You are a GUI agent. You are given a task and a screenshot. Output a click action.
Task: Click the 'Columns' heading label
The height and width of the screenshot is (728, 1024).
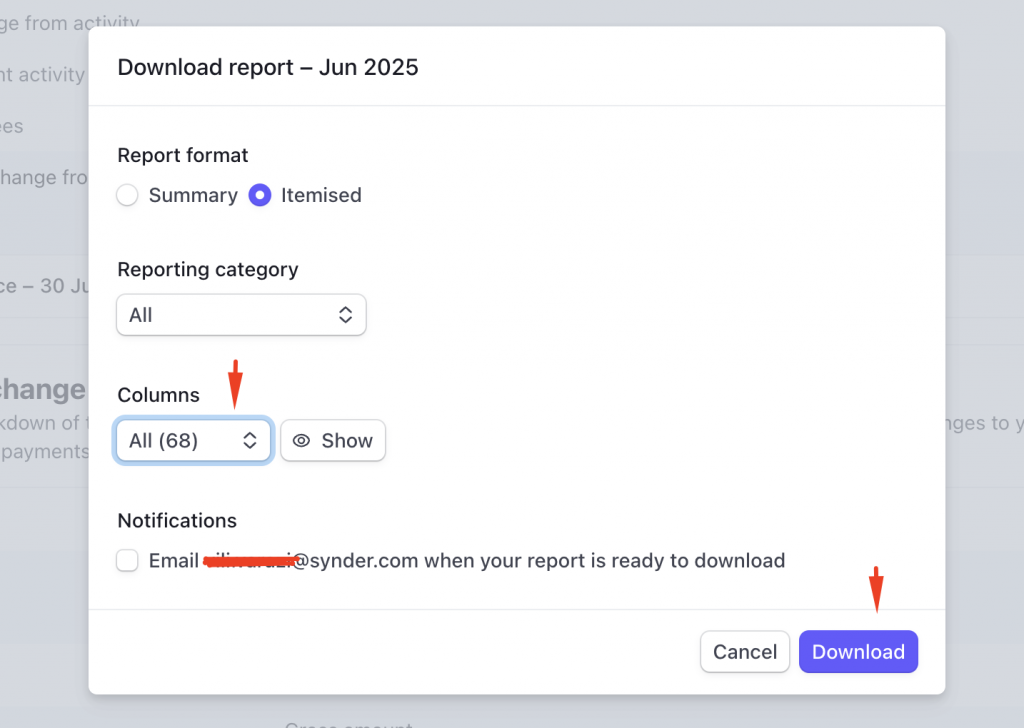coord(159,395)
